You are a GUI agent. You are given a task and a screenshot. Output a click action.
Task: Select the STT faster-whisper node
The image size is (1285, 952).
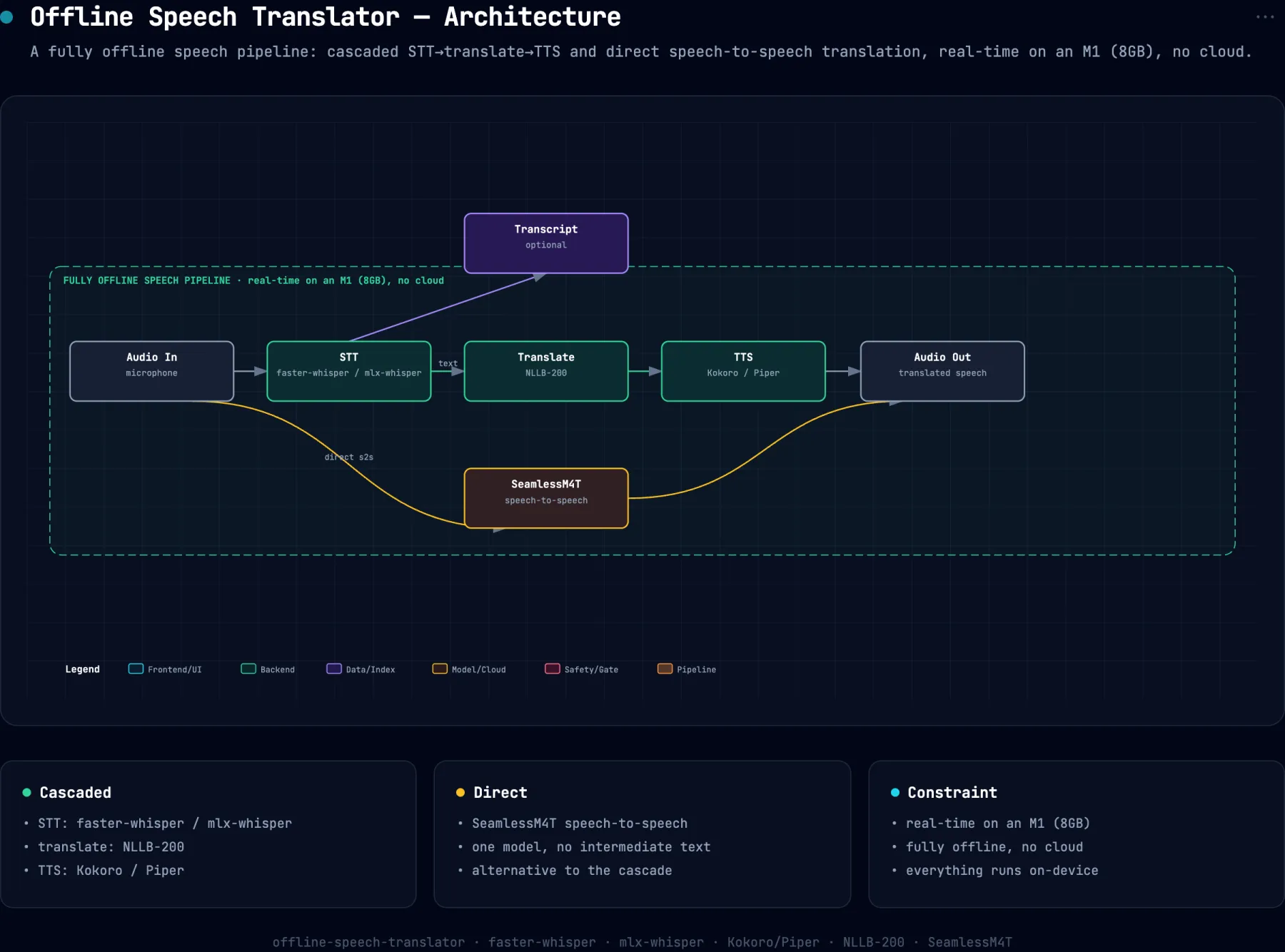click(x=349, y=371)
